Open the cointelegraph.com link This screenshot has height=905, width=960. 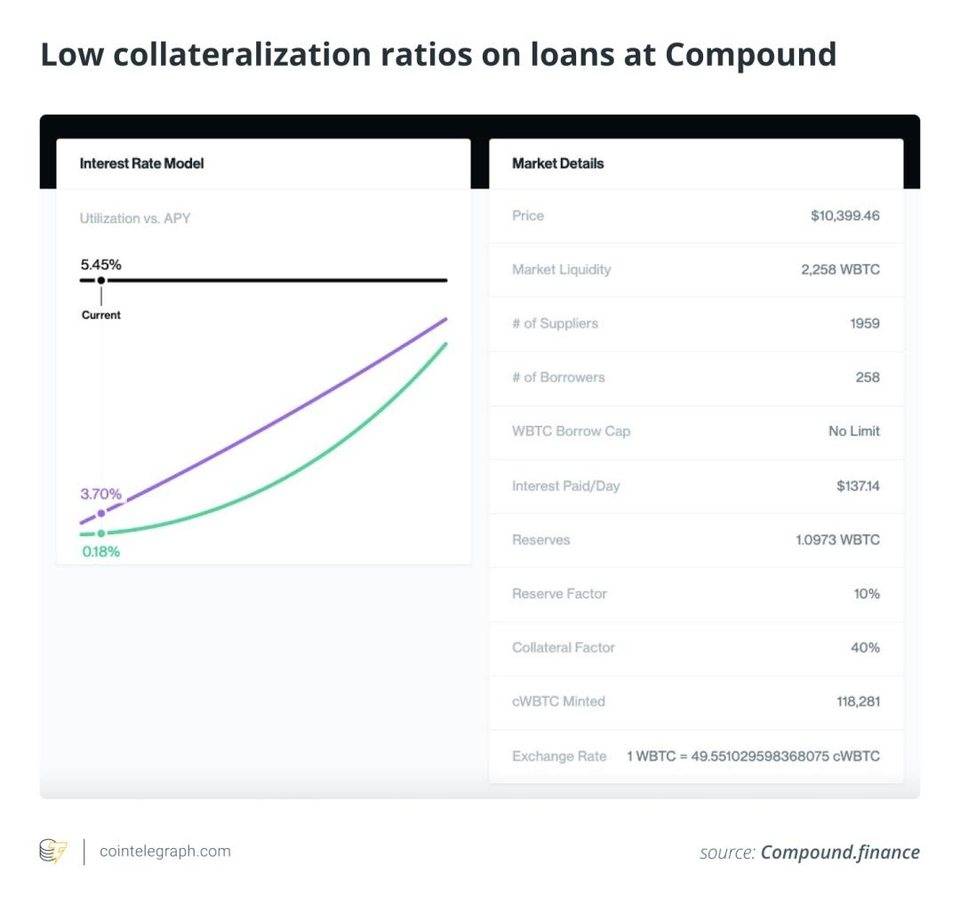coord(165,851)
